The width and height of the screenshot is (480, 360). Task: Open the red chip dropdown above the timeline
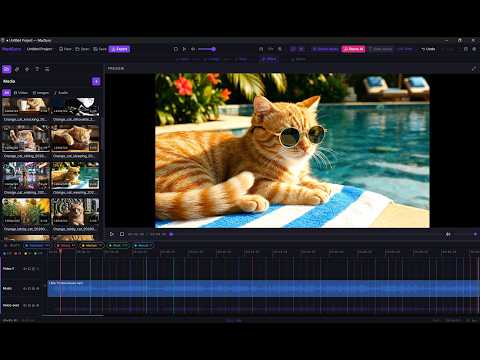[x=66, y=245]
